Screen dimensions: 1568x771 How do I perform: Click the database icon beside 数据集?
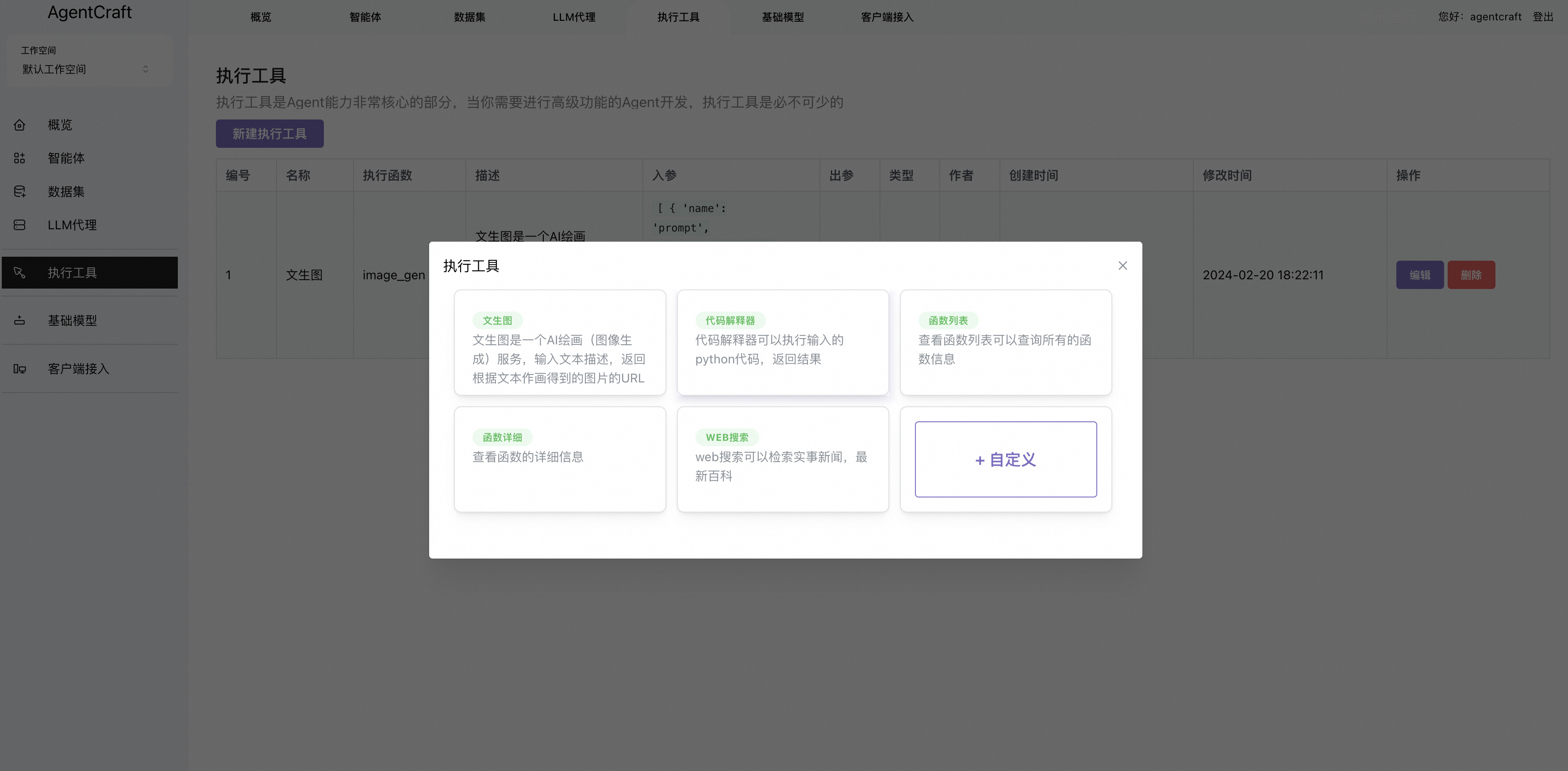[x=19, y=192]
